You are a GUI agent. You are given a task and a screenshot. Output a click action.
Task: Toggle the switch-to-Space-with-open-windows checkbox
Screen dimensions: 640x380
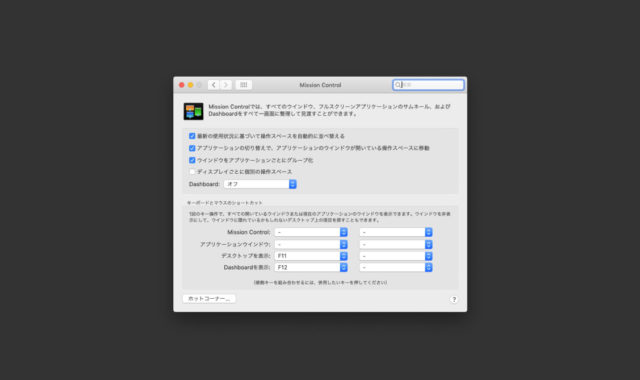[x=192, y=148]
